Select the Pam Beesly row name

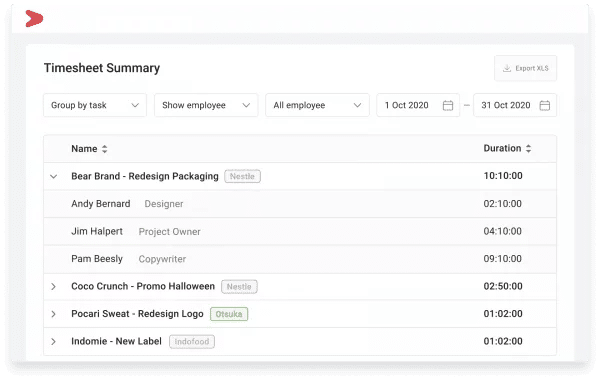click(97, 259)
